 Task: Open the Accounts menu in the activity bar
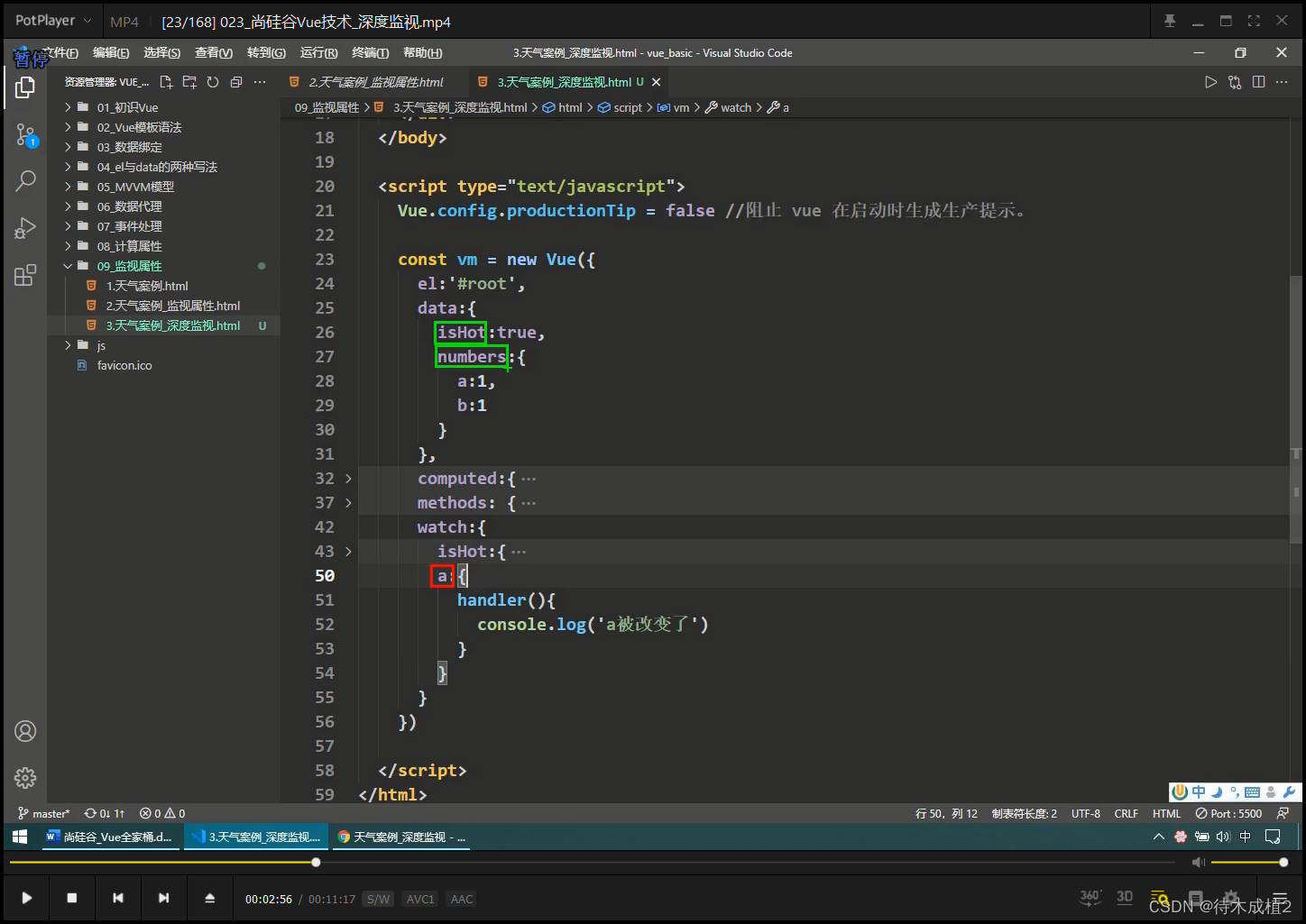[x=25, y=731]
